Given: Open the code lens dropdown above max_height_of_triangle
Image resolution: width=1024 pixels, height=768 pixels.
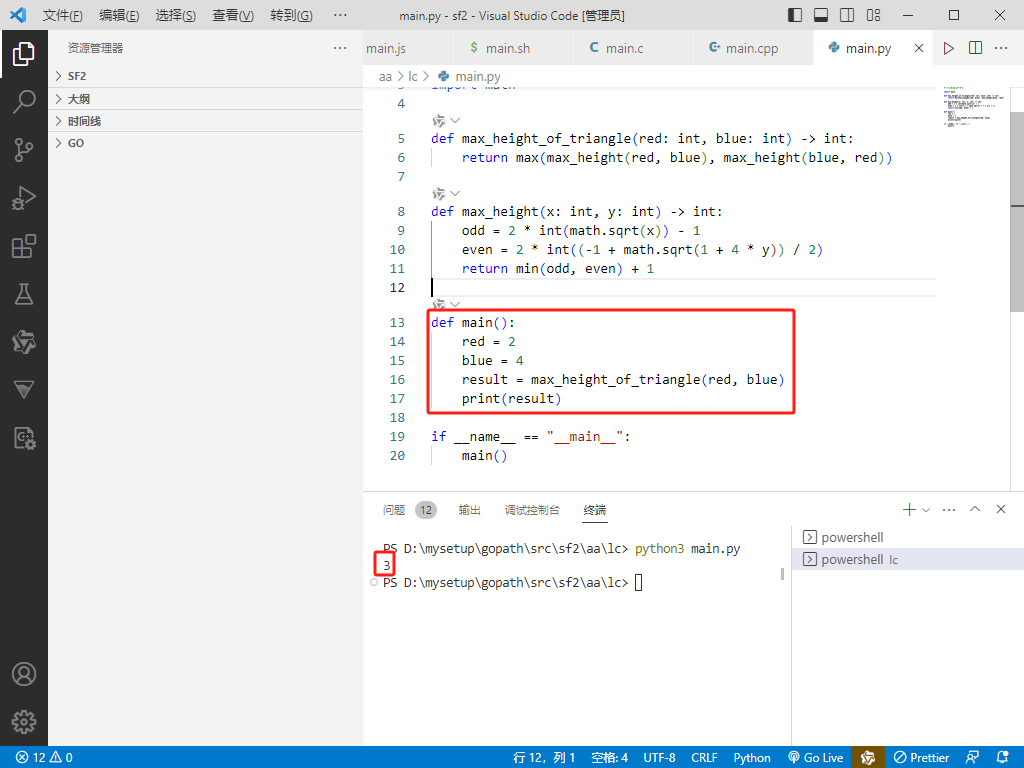Looking at the screenshot, I should 455,121.
